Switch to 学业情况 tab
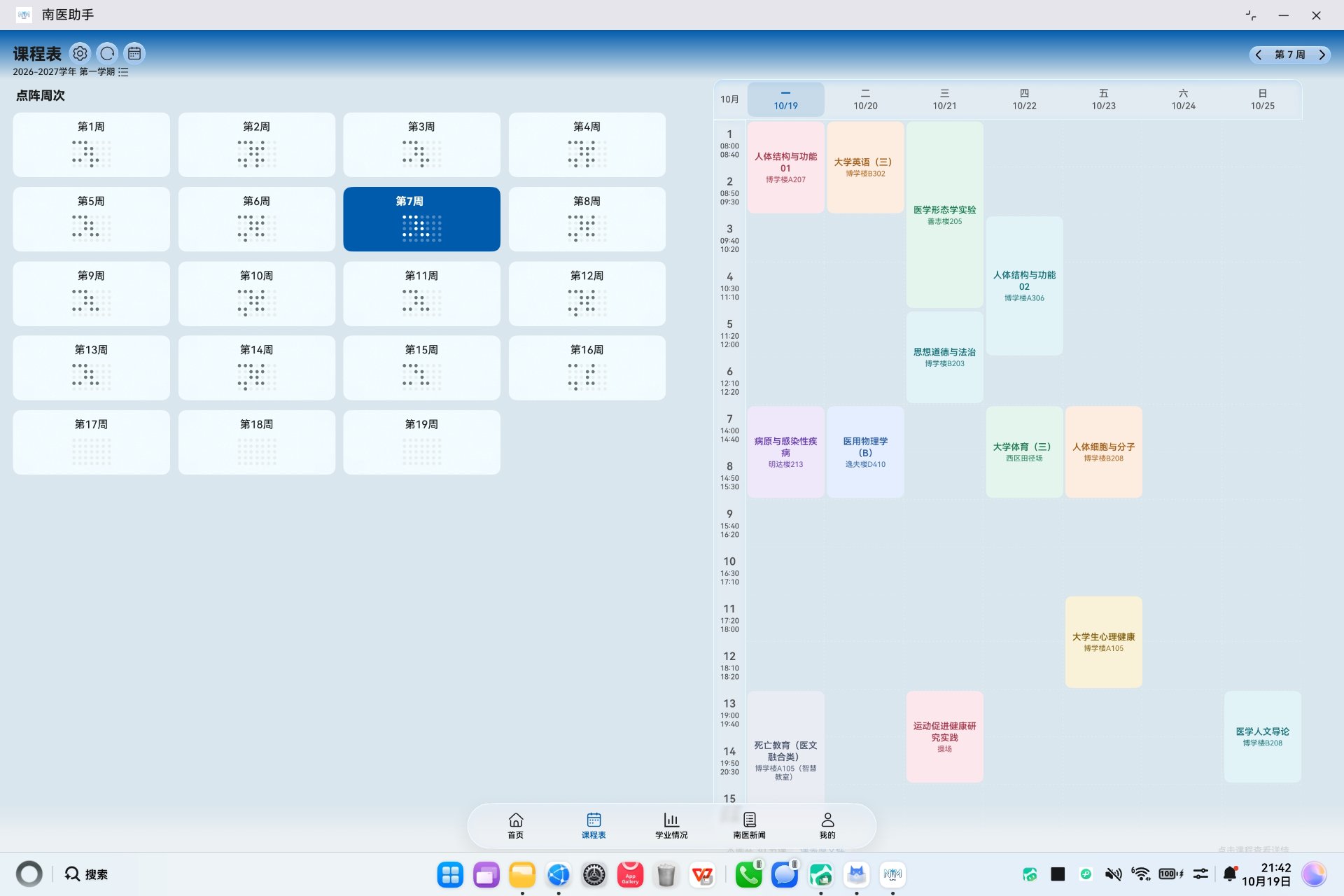The width and height of the screenshot is (1344, 896). click(671, 825)
